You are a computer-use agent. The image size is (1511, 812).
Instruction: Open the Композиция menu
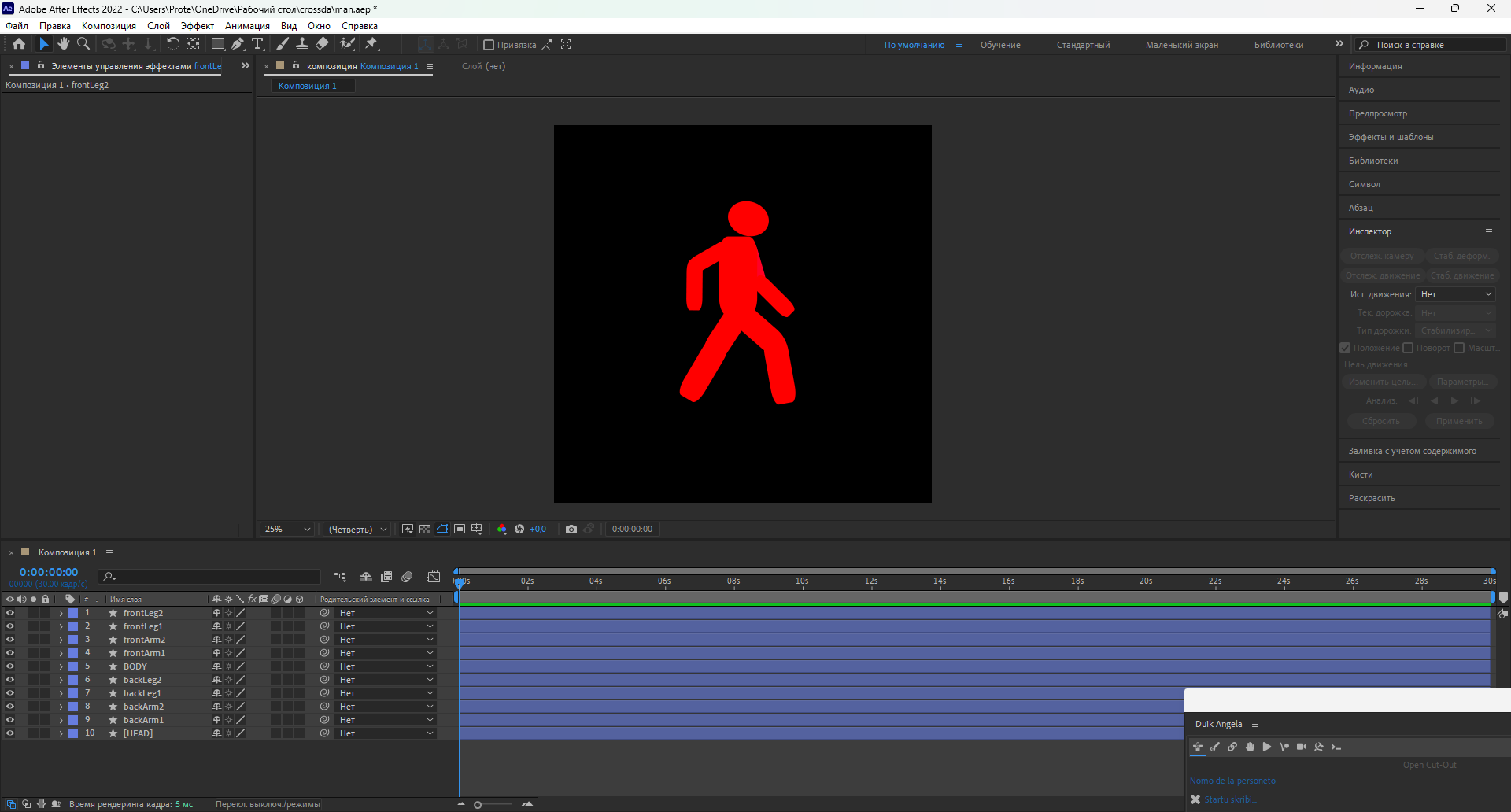(x=109, y=26)
